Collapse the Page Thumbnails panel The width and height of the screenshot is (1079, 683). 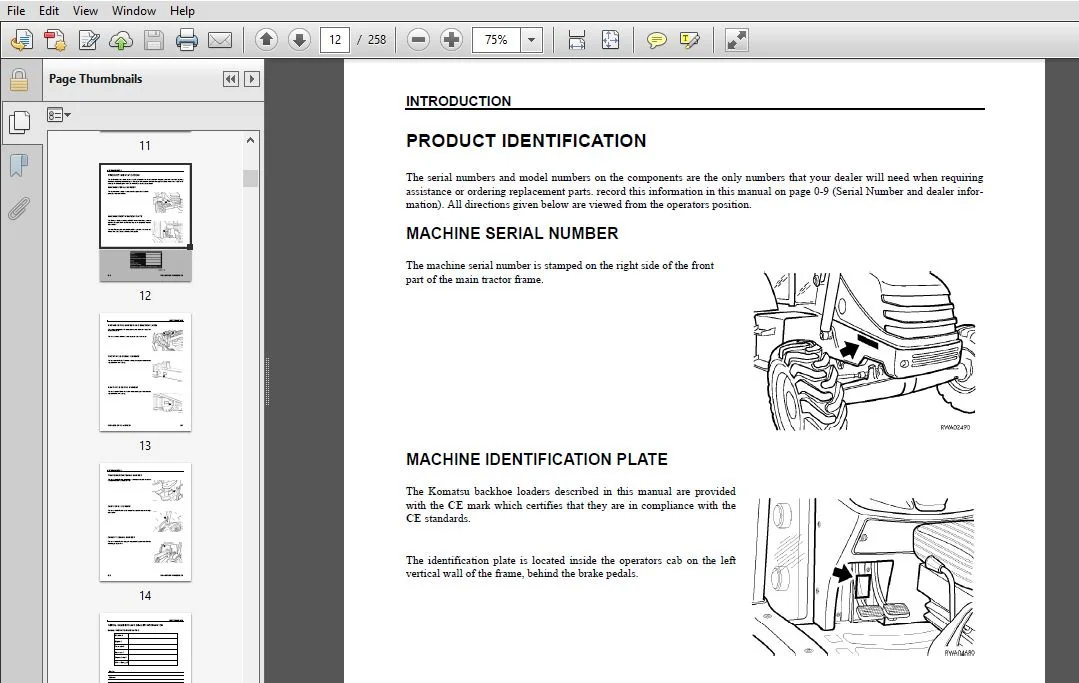point(231,79)
